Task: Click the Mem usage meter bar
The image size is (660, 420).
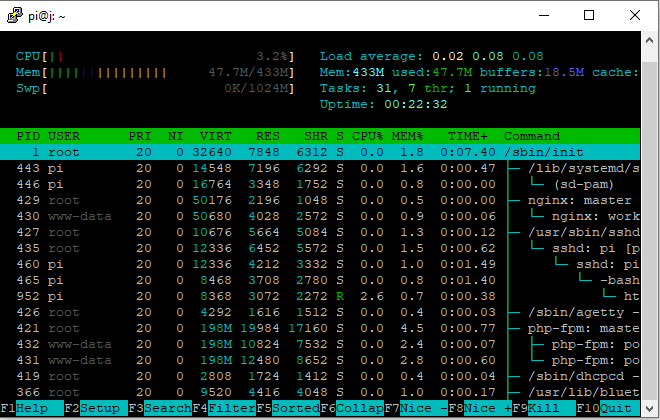Action: point(155,72)
